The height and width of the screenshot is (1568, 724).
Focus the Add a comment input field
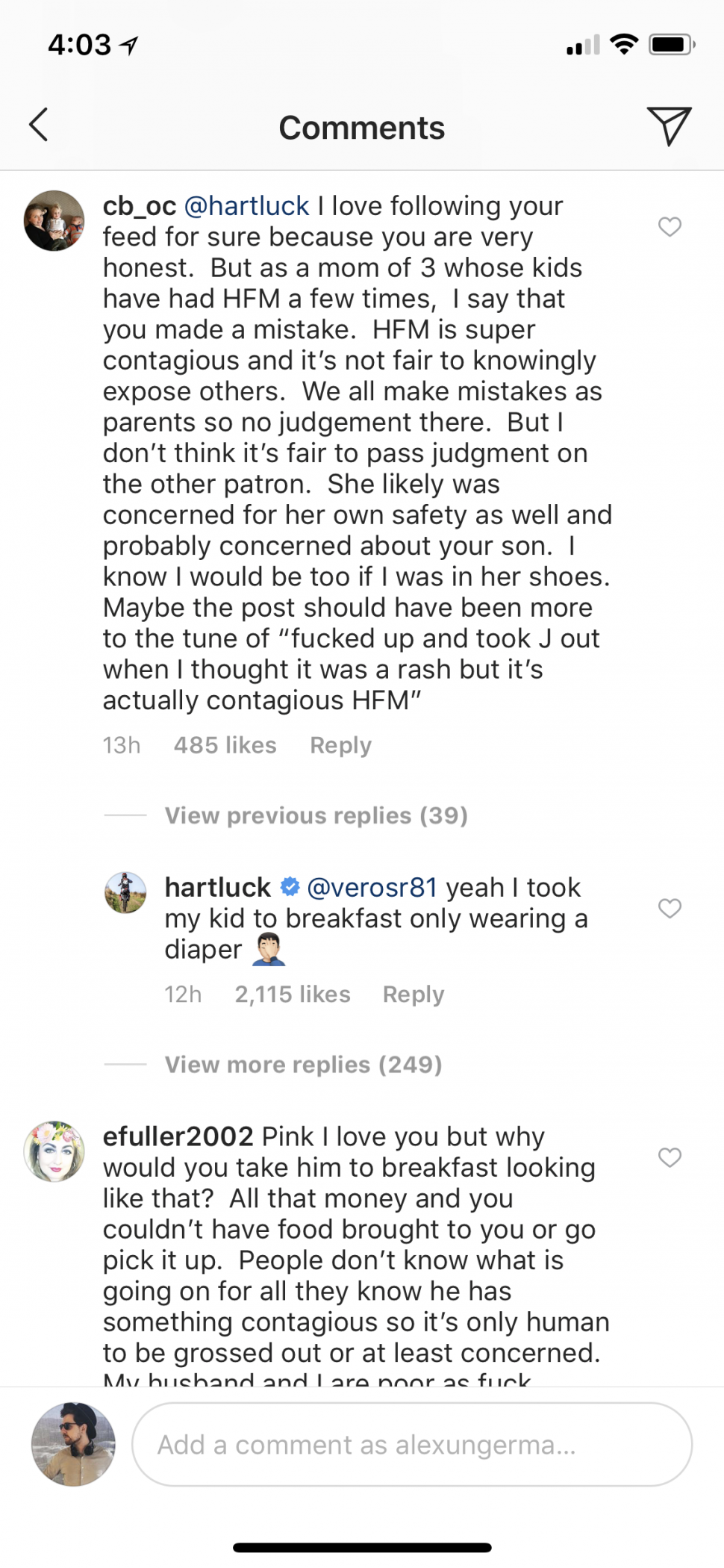pos(411,1444)
